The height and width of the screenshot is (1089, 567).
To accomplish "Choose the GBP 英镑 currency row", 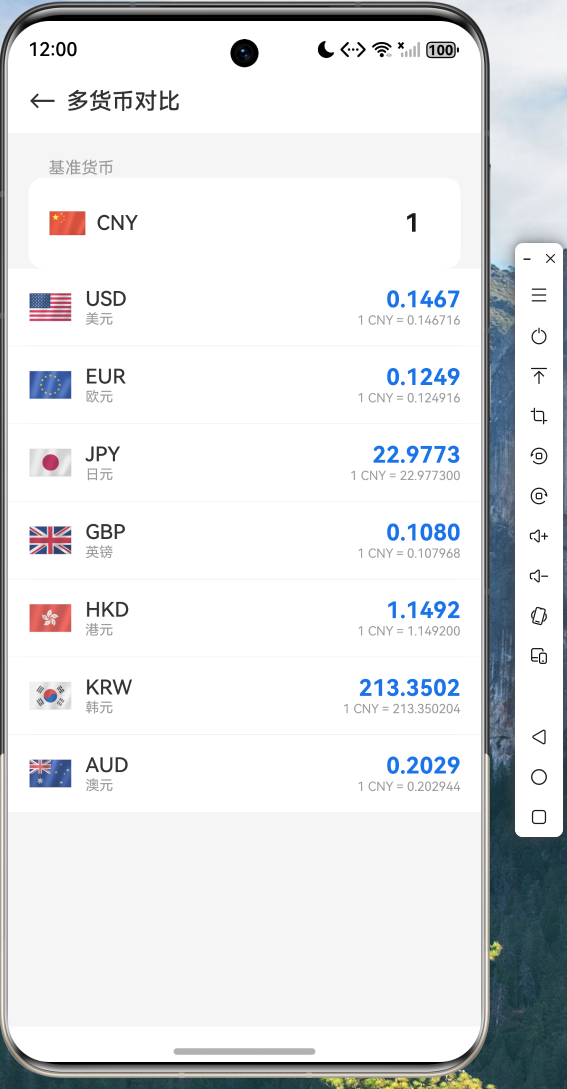I will (245, 541).
